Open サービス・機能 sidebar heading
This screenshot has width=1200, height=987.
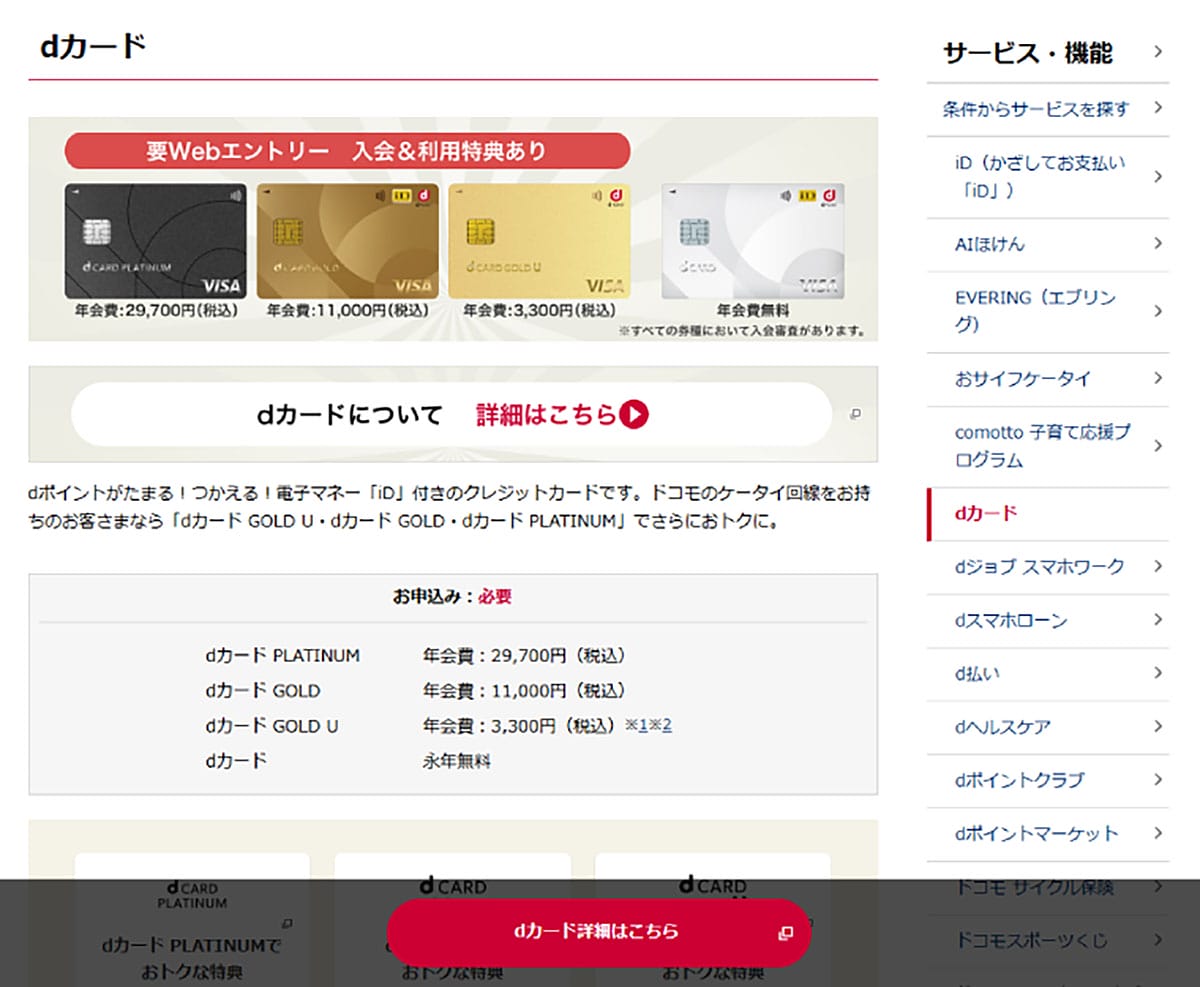tap(1028, 53)
